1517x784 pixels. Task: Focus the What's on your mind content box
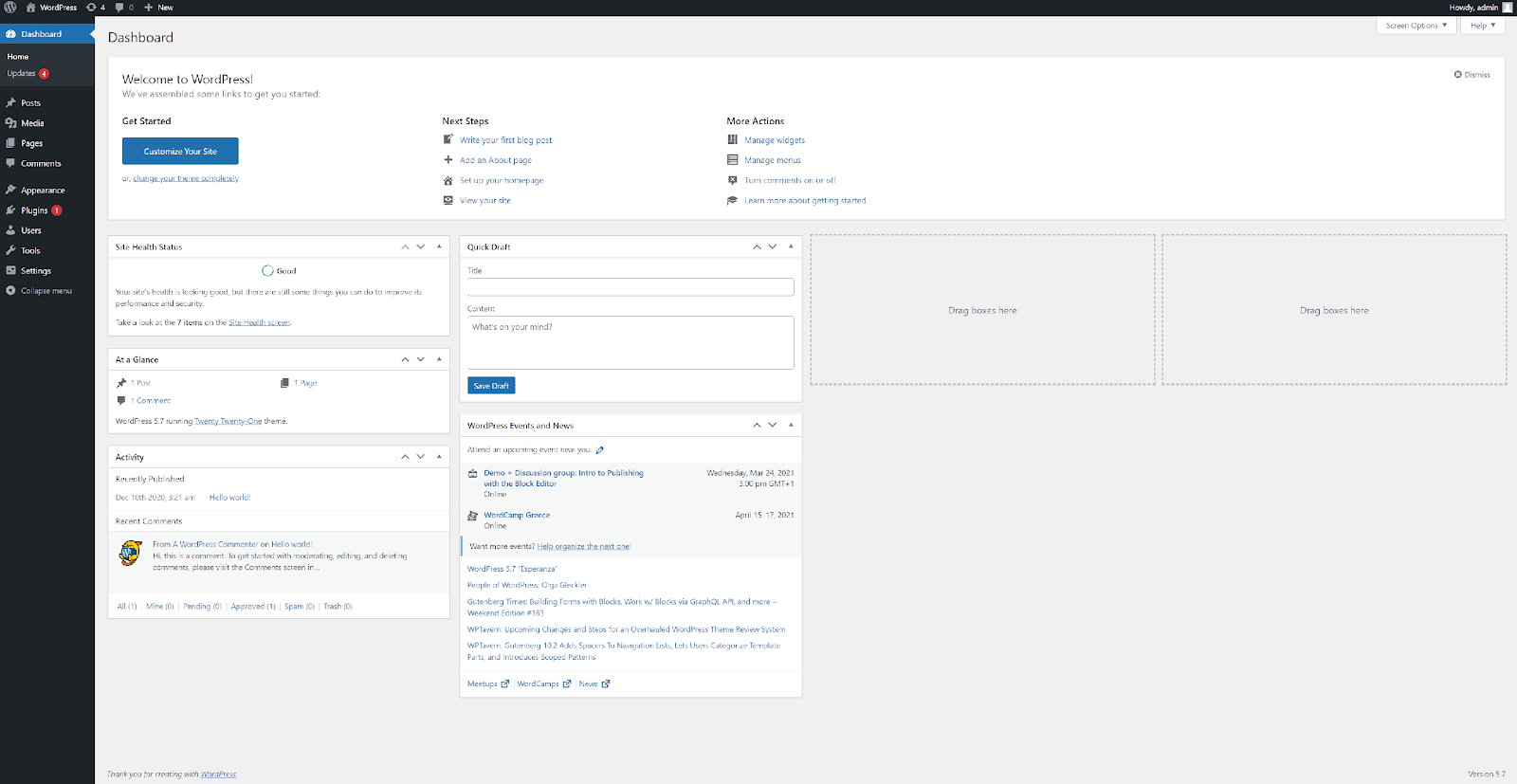pyautogui.click(x=631, y=342)
